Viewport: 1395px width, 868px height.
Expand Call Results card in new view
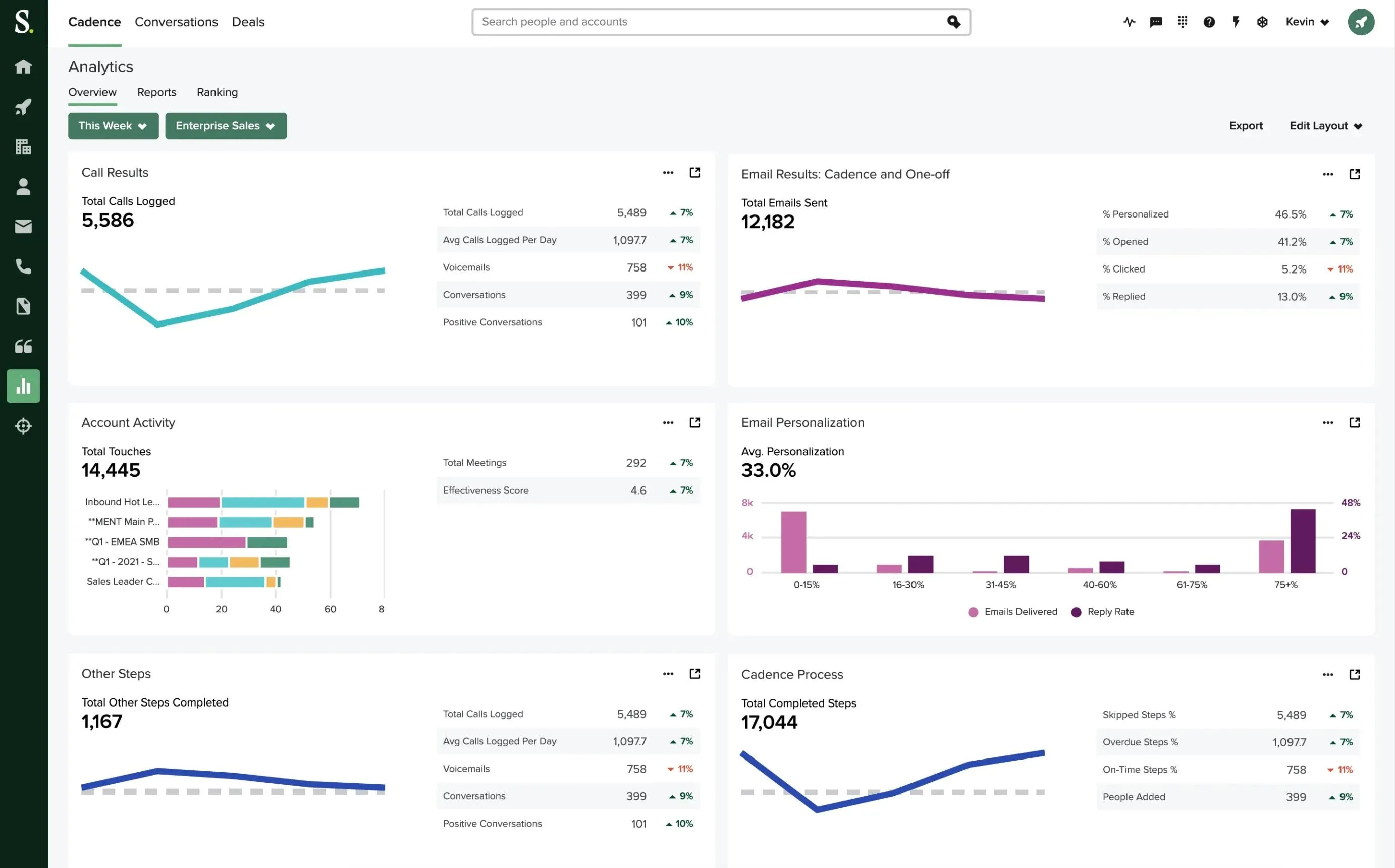point(694,172)
